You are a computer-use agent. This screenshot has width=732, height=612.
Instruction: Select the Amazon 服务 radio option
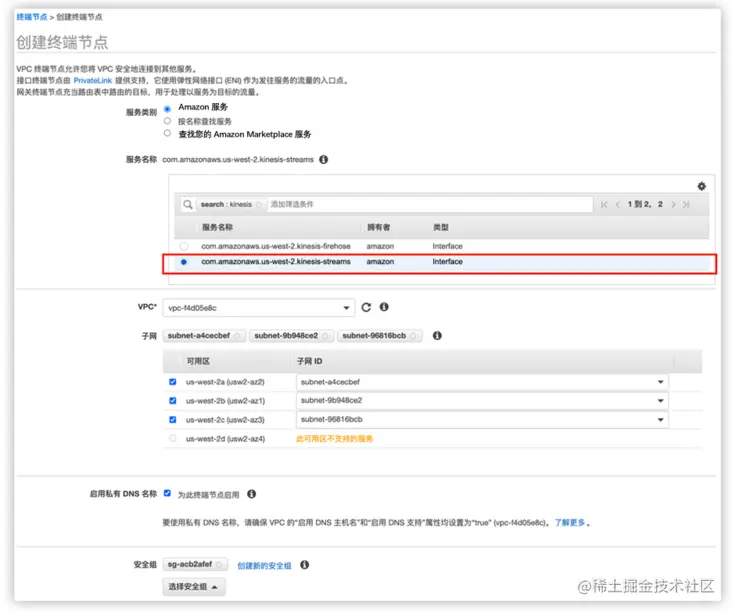coord(167,109)
